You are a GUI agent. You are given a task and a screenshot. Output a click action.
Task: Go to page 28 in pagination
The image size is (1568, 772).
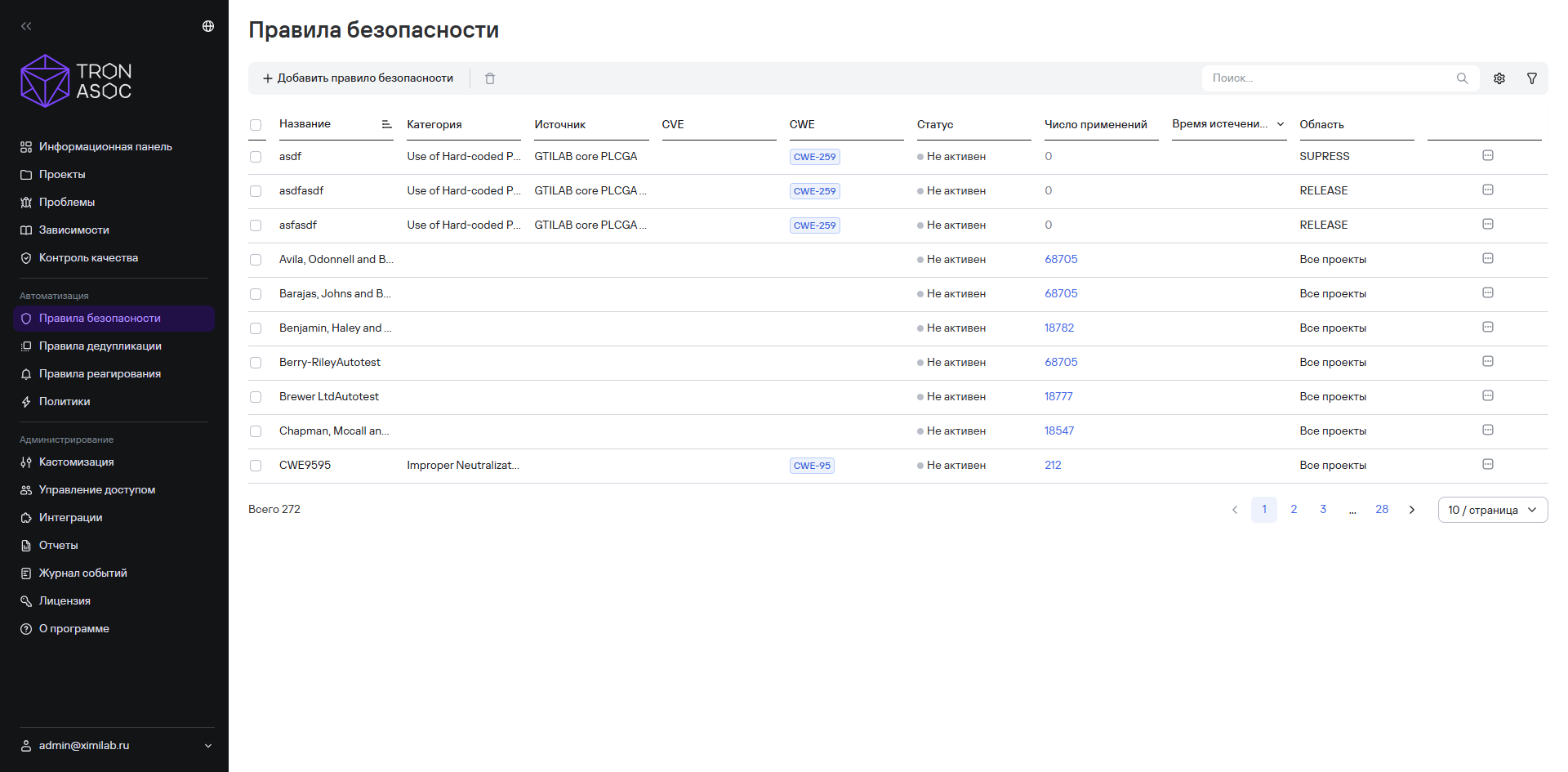(x=1382, y=509)
